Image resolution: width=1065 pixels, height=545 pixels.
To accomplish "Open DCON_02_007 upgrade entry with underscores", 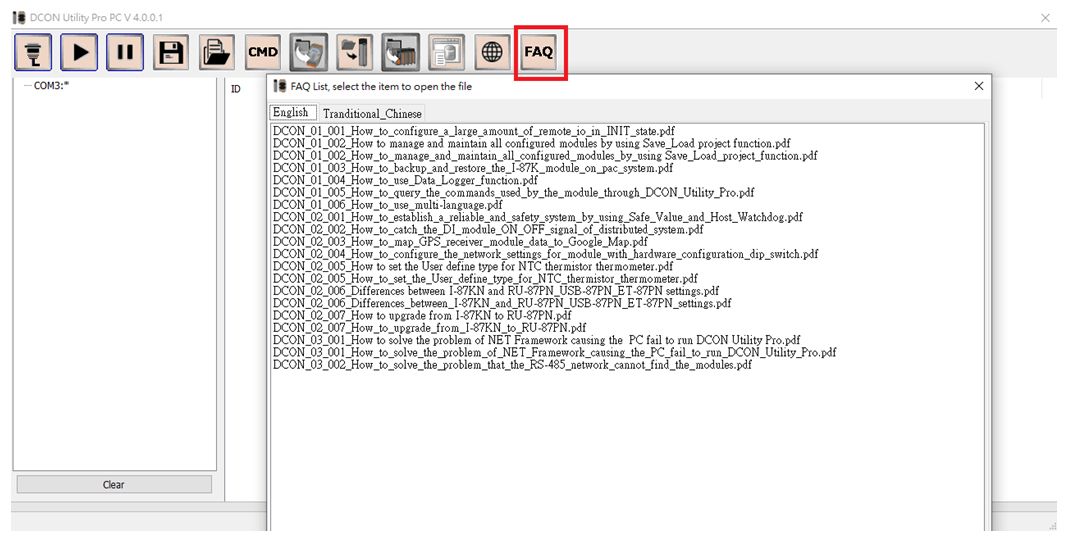I will pos(429,328).
